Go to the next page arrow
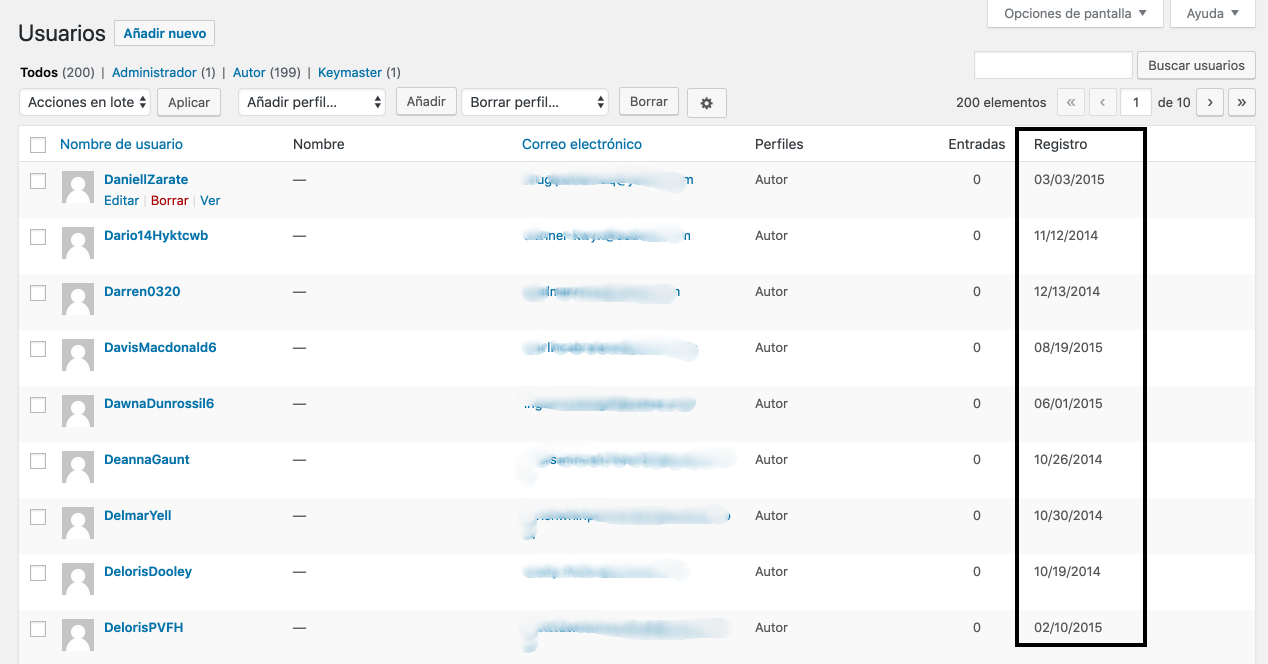1268x664 pixels. pyautogui.click(x=1210, y=102)
